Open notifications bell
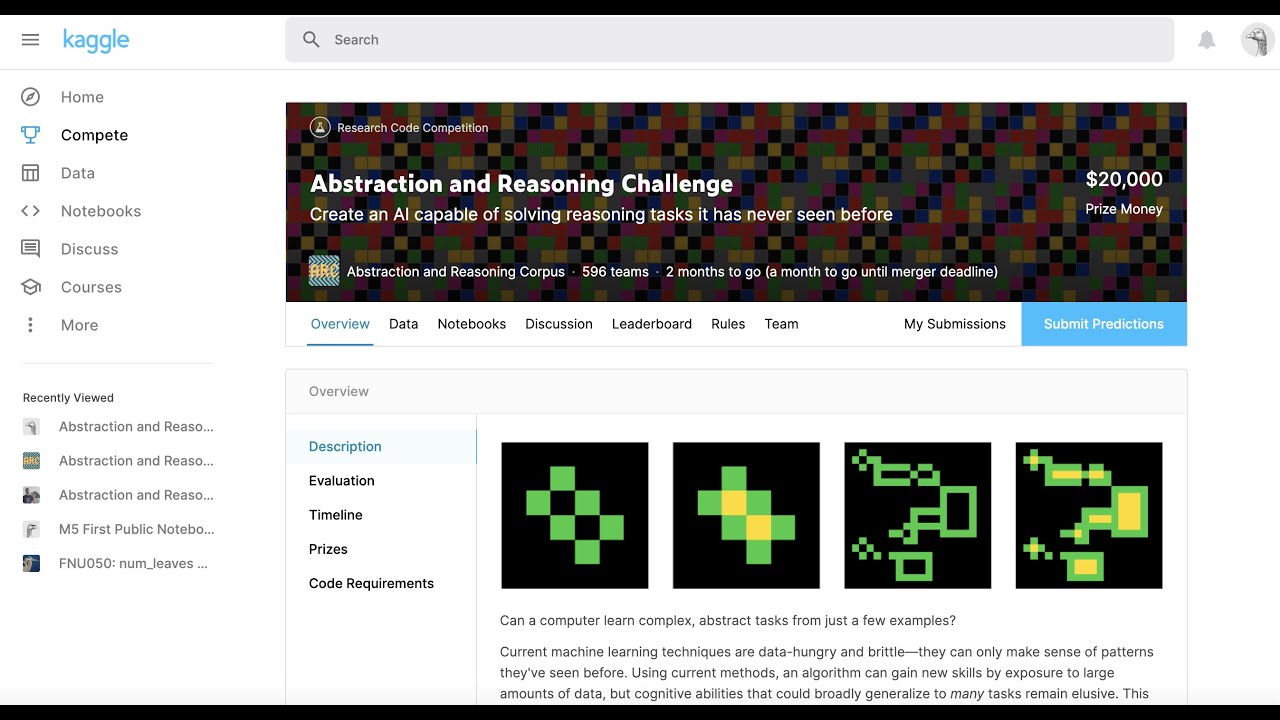The height and width of the screenshot is (720, 1280). pyautogui.click(x=1207, y=40)
